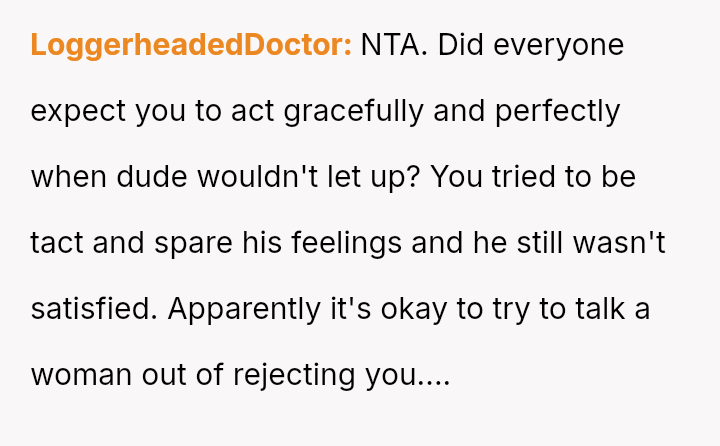Click the word 'talk' in fifth line
The width and height of the screenshot is (720, 446).
600,309
